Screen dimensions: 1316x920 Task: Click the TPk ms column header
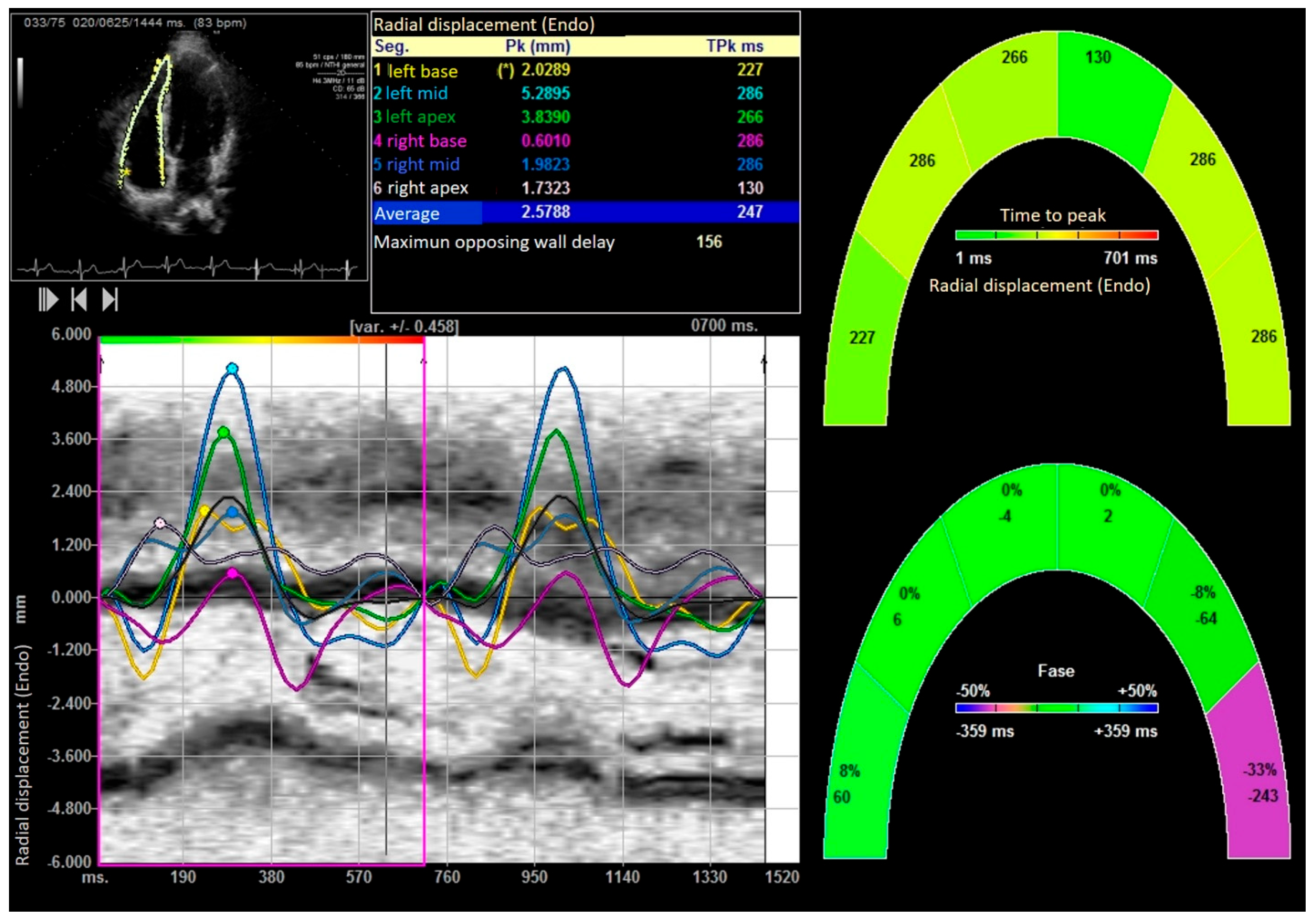[734, 46]
